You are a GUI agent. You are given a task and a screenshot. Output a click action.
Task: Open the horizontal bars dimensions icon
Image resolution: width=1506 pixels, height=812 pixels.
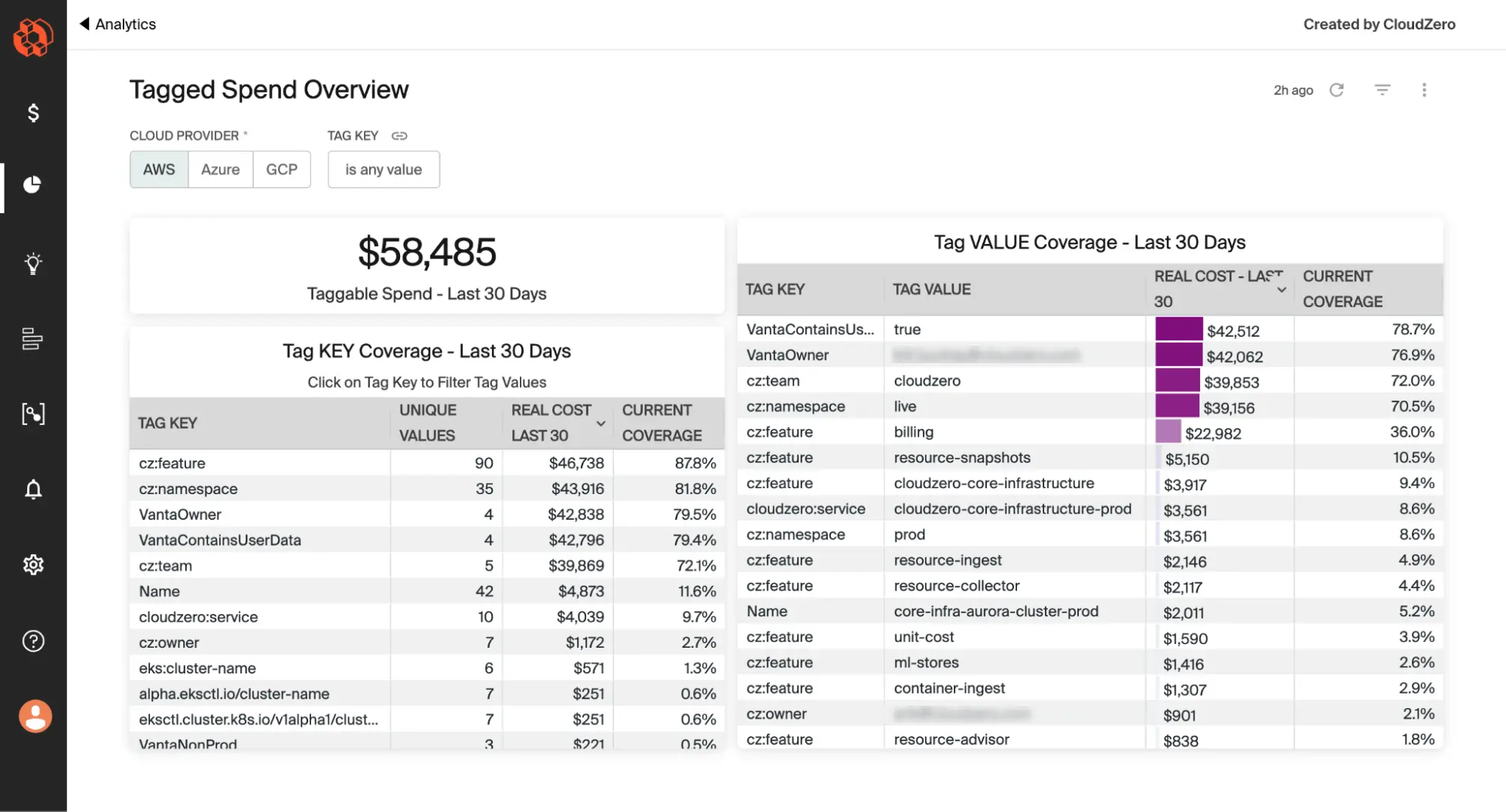click(x=32, y=339)
